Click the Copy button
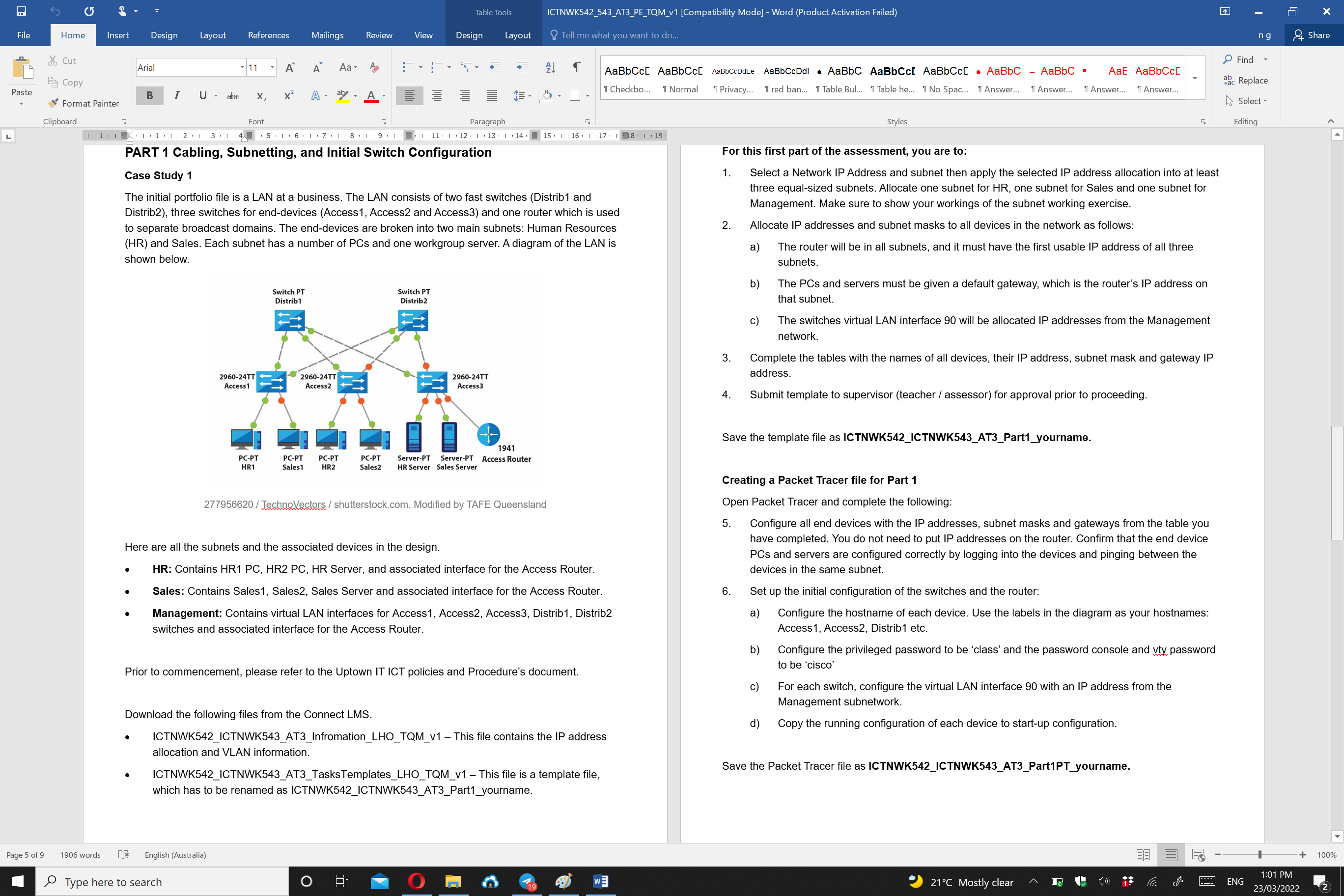 (65, 83)
